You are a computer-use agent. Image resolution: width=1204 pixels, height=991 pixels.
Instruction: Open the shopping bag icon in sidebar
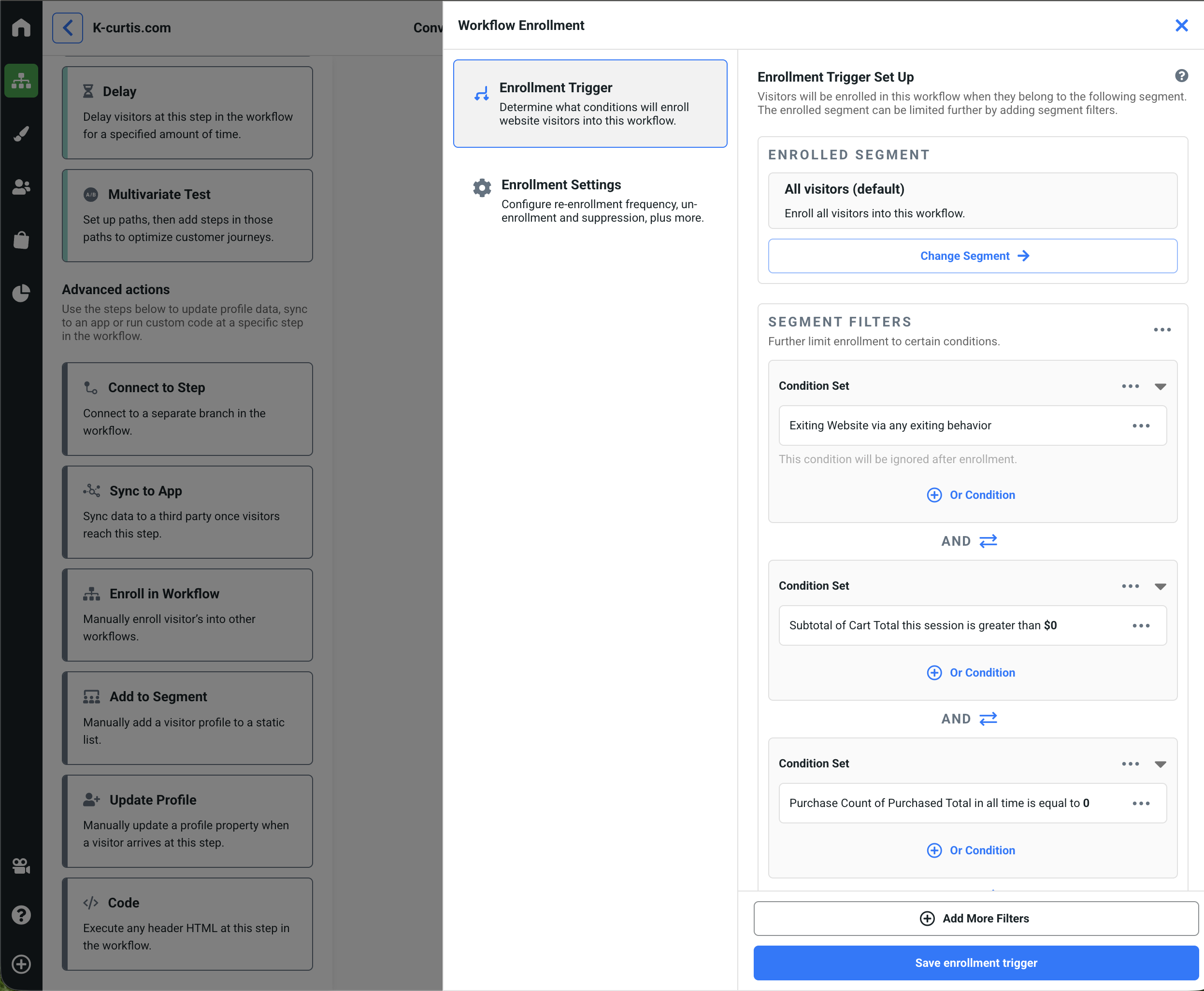tap(21, 240)
